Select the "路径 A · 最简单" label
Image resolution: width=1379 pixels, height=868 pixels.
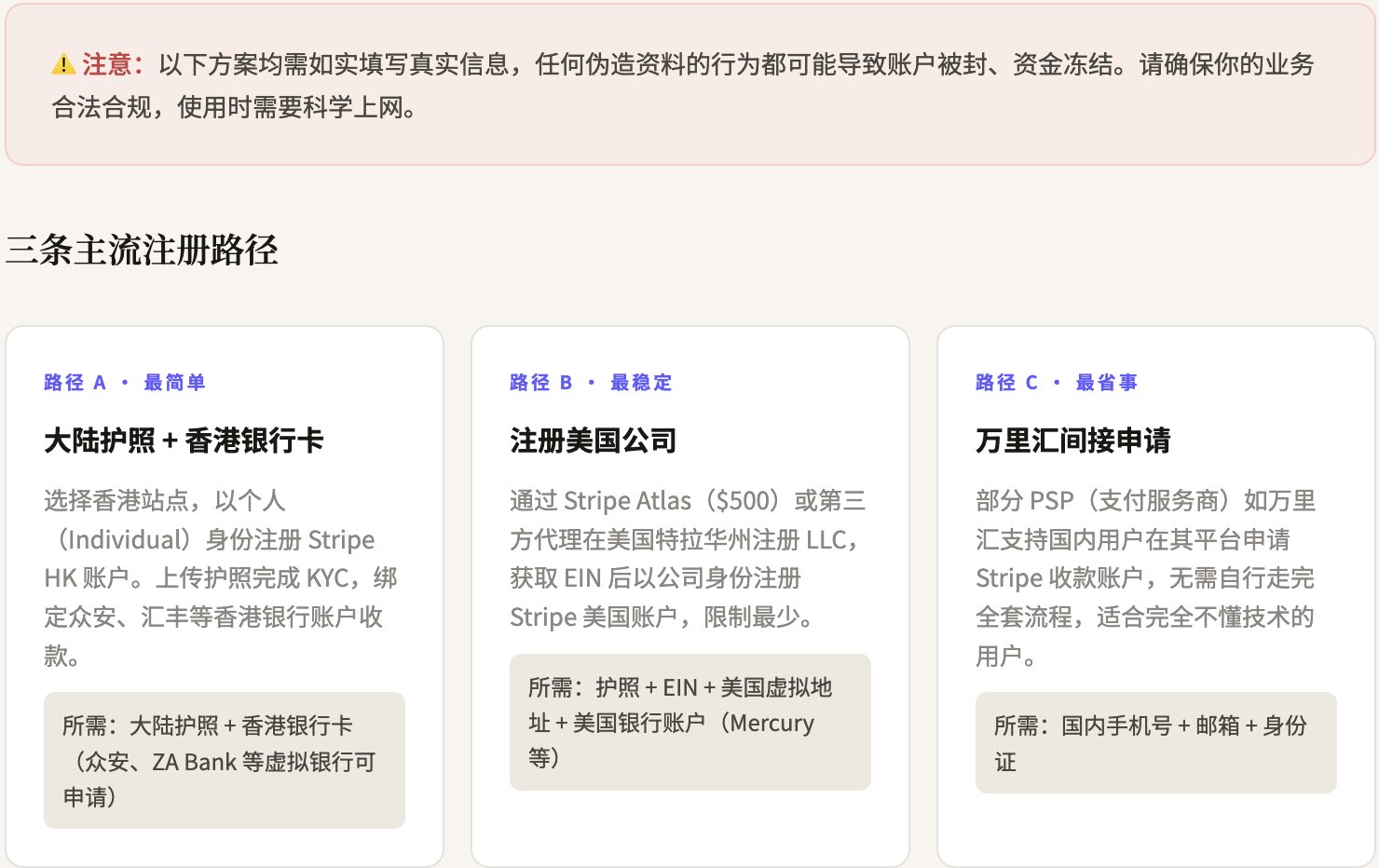pos(125,383)
